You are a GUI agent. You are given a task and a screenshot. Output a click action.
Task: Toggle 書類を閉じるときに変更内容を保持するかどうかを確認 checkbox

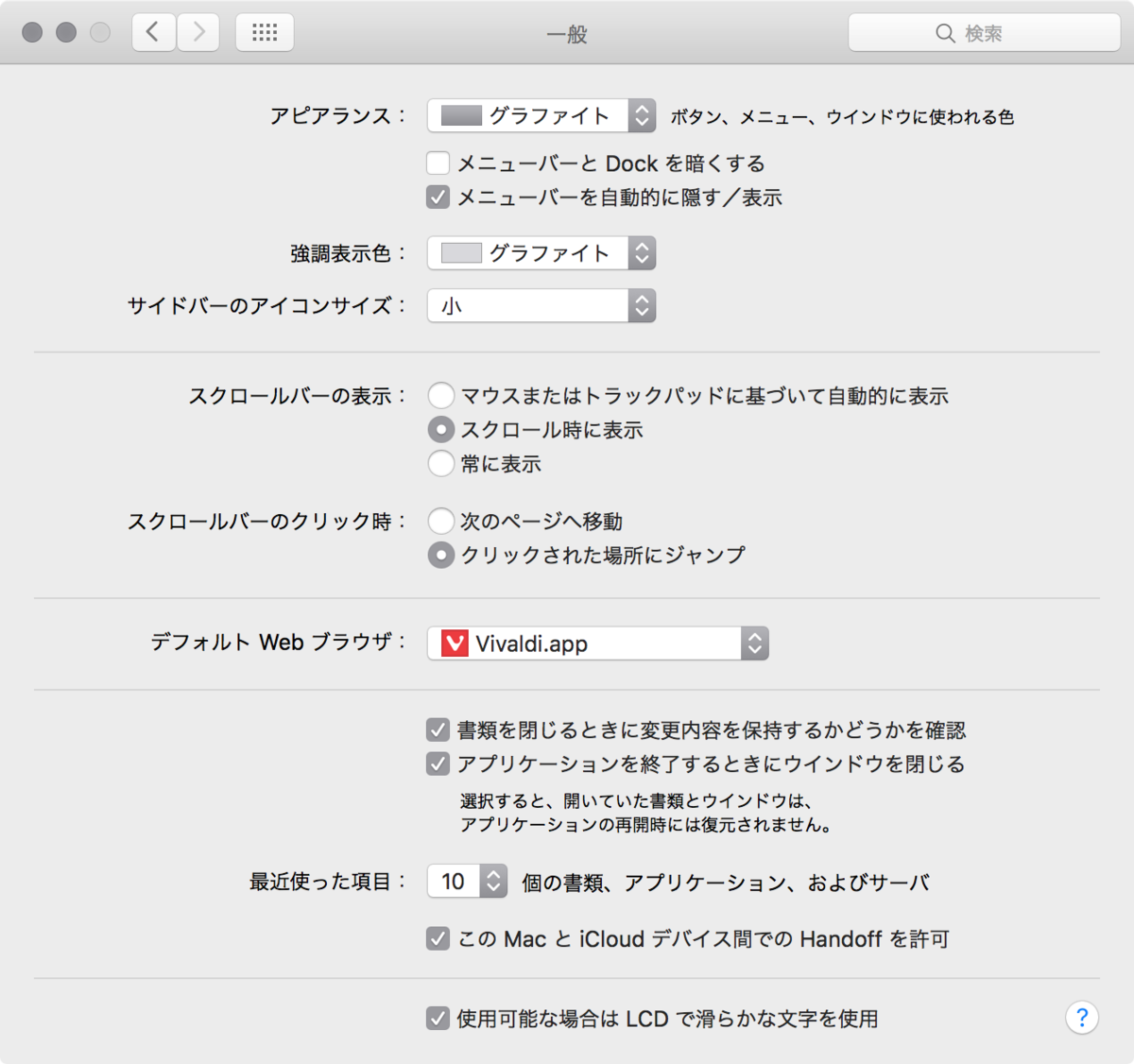[x=438, y=729]
